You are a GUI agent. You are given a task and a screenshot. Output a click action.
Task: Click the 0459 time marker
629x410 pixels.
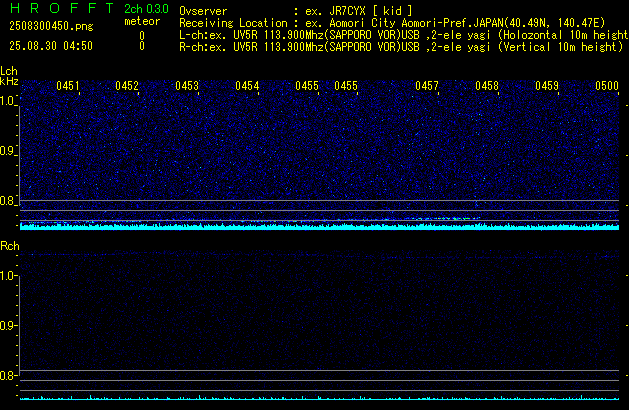click(547, 86)
